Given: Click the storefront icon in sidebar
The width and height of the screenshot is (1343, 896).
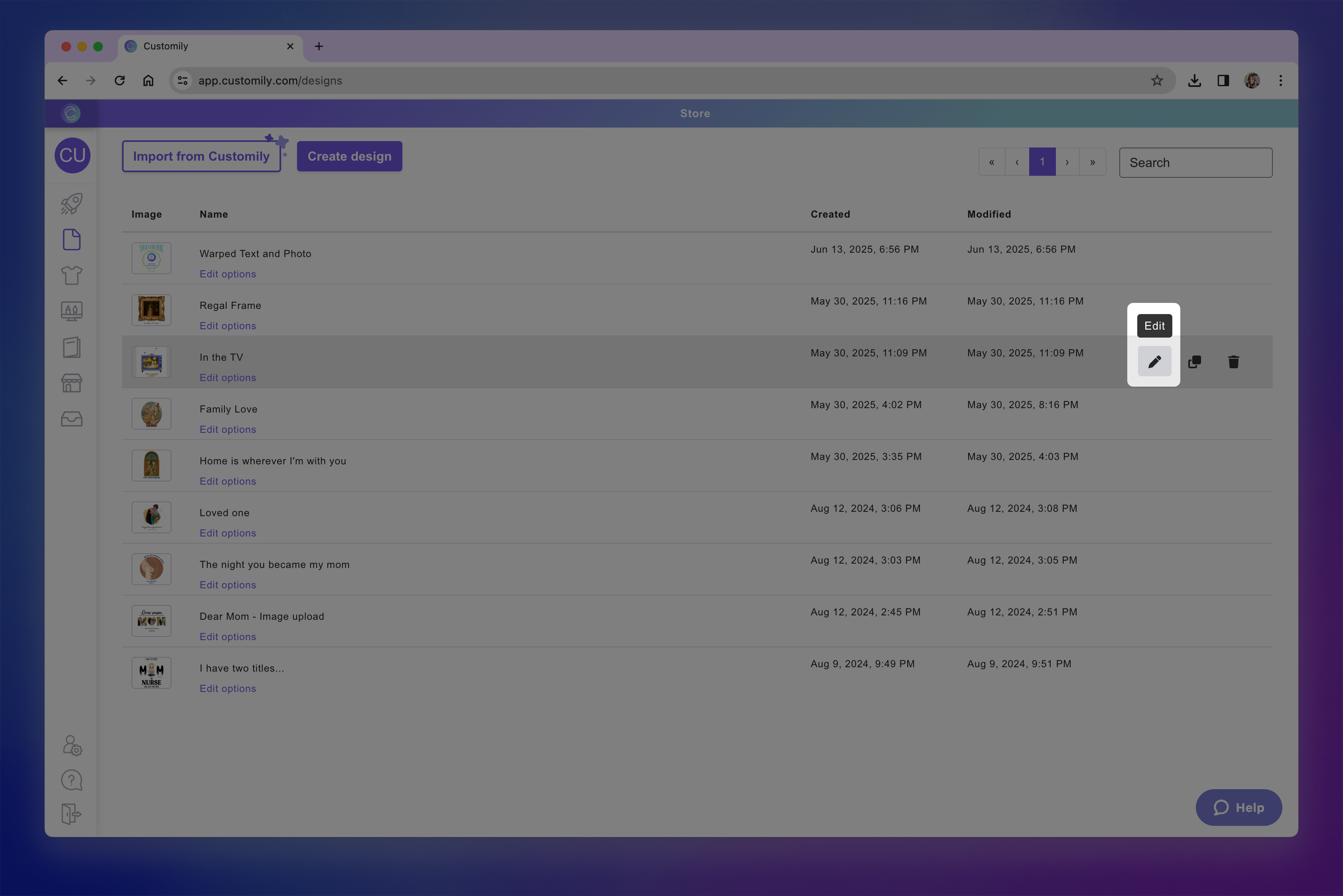Looking at the screenshot, I should click(x=71, y=383).
